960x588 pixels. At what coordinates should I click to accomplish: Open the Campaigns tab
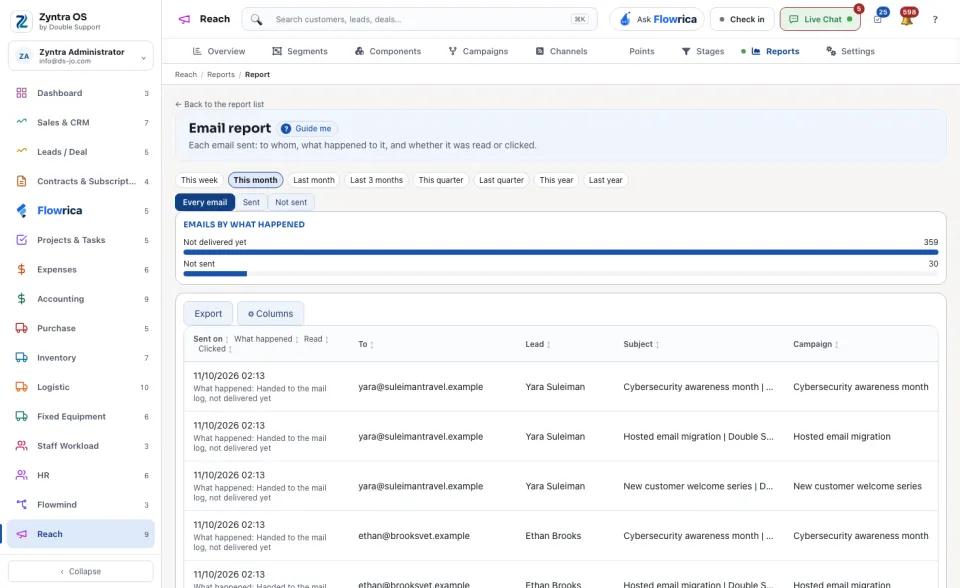478,51
